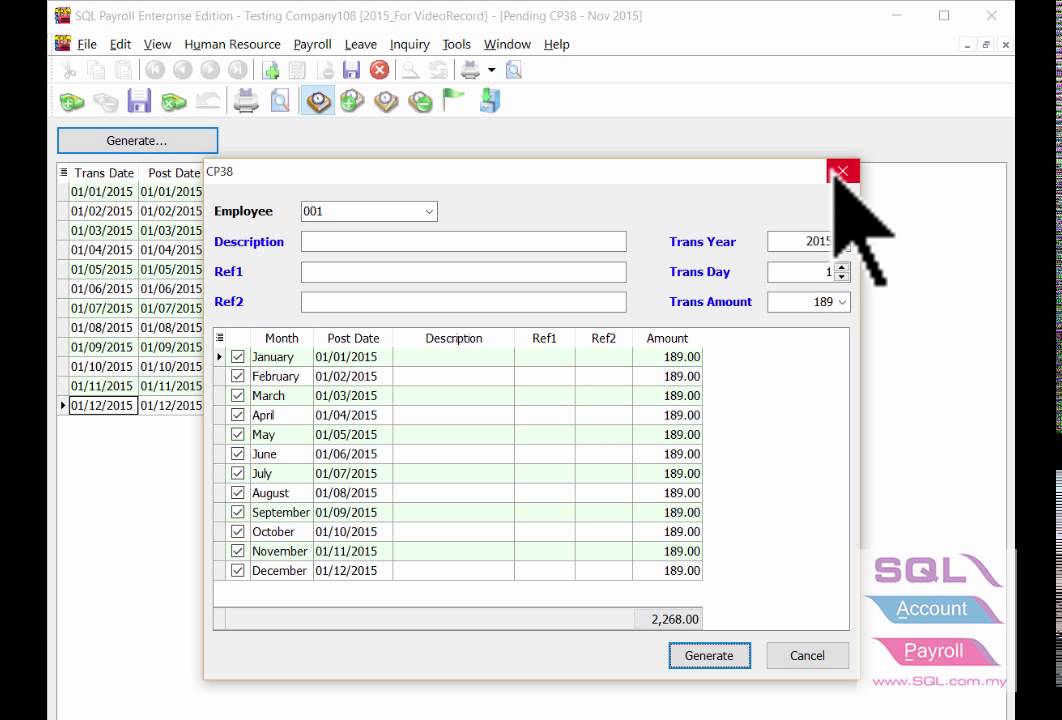Click the highlighted clock pending icon
The image size is (1062, 720).
click(318, 102)
